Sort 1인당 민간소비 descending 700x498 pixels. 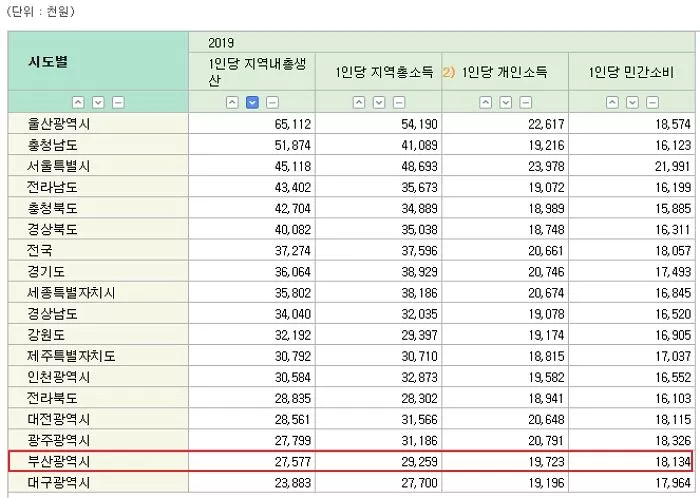pyautogui.click(x=632, y=102)
